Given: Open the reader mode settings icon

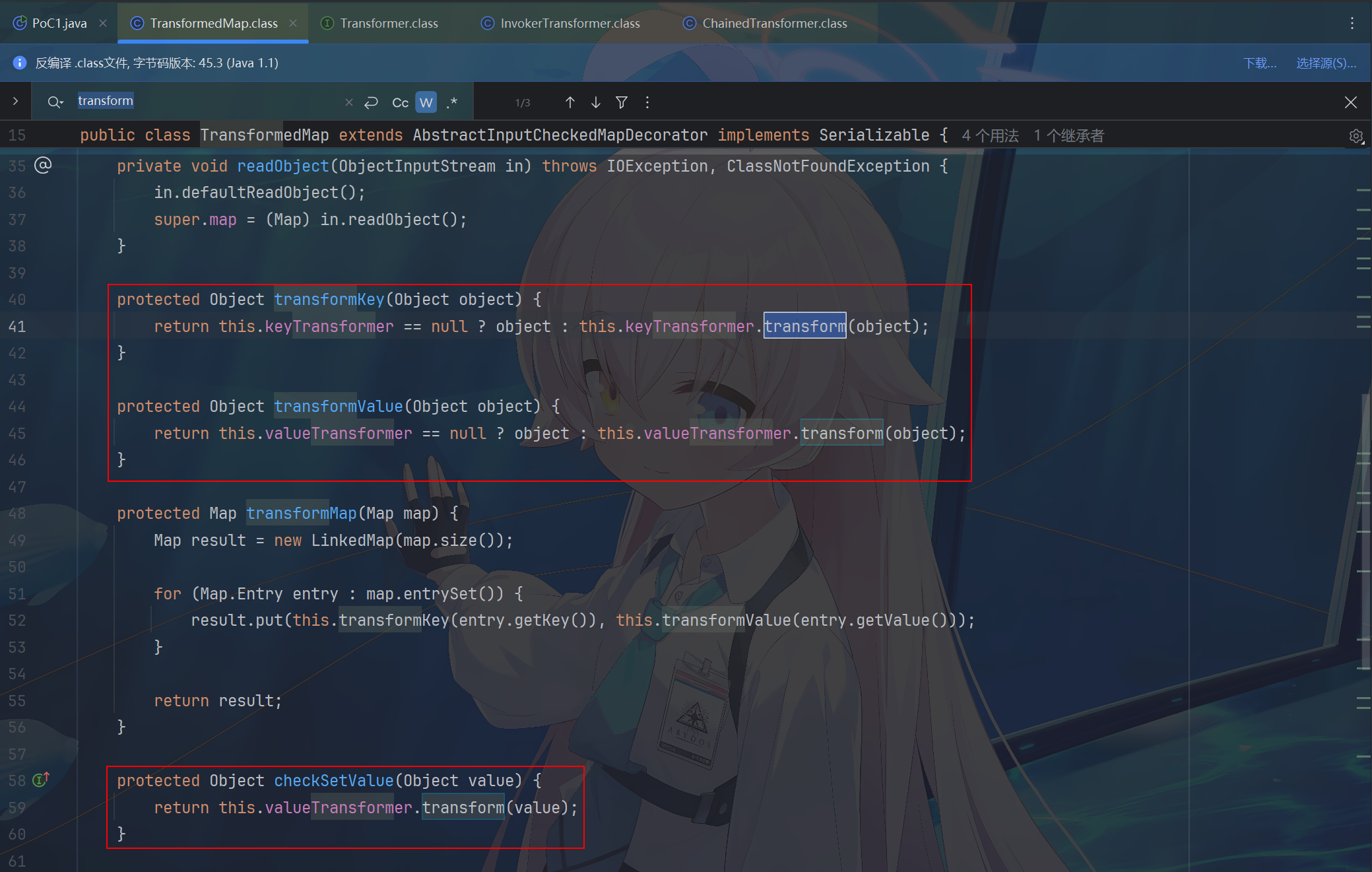Looking at the screenshot, I should click(x=1356, y=136).
